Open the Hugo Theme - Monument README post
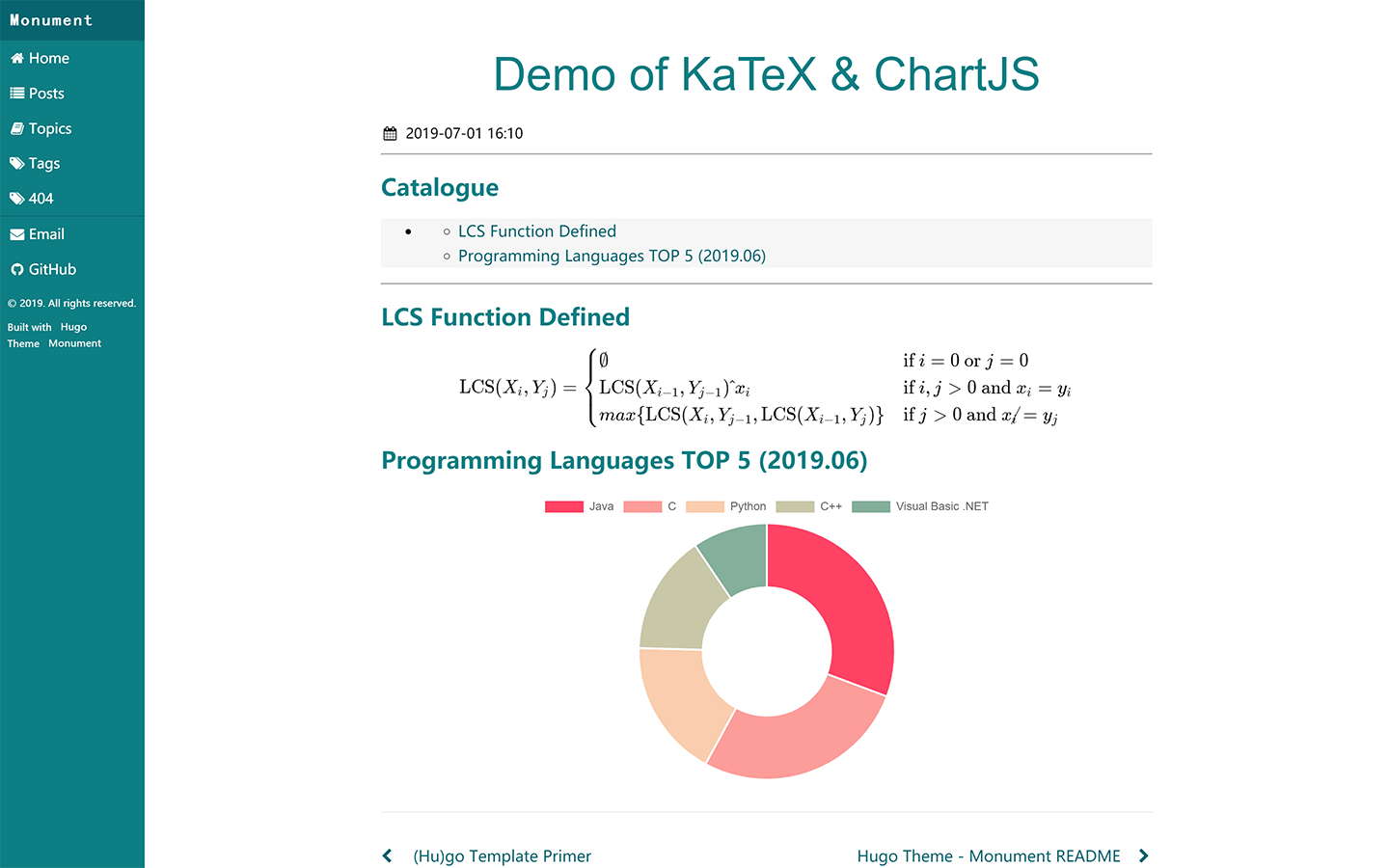Image resolution: width=1389 pixels, height=868 pixels. pyautogui.click(x=989, y=855)
